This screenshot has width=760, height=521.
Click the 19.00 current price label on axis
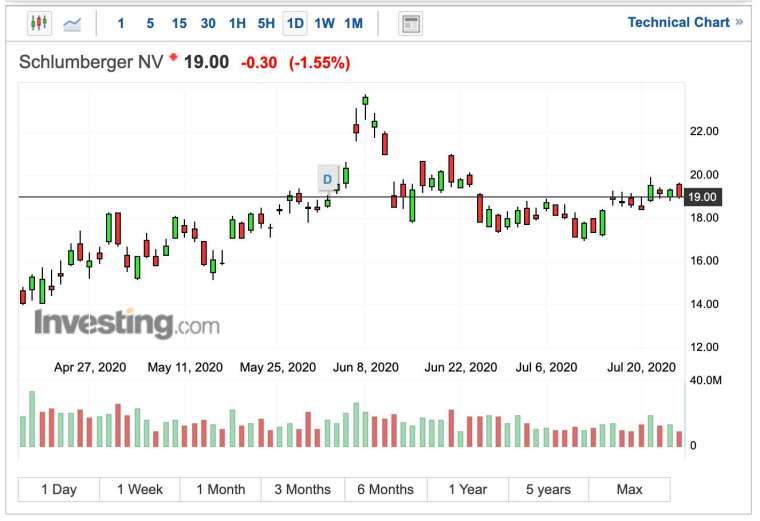(703, 197)
